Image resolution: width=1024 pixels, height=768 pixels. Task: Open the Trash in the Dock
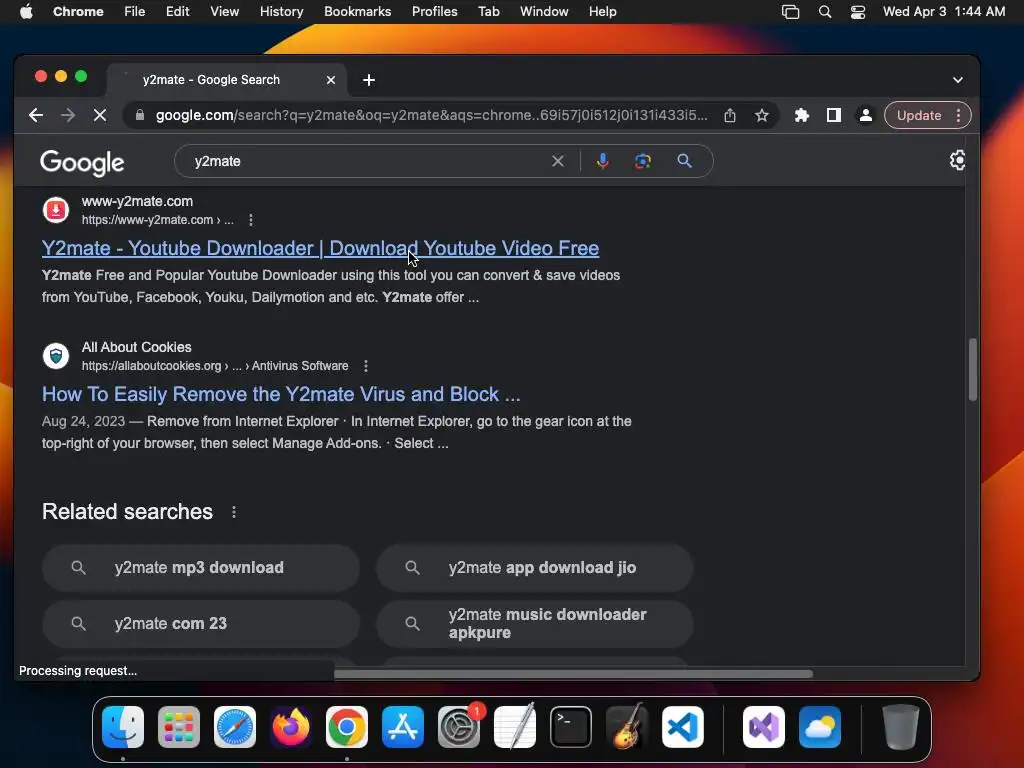(901, 727)
